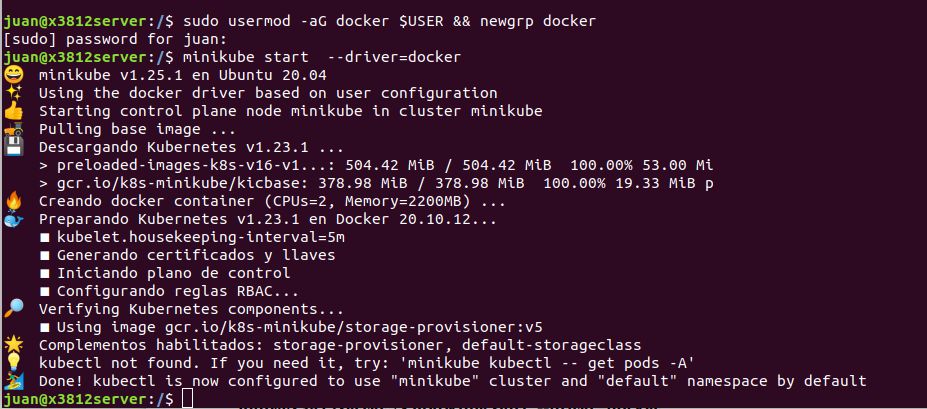Click the floppy disk emoji beside Descargando Kubernetes
The image size is (927, 409).
(x=14, y=147)
